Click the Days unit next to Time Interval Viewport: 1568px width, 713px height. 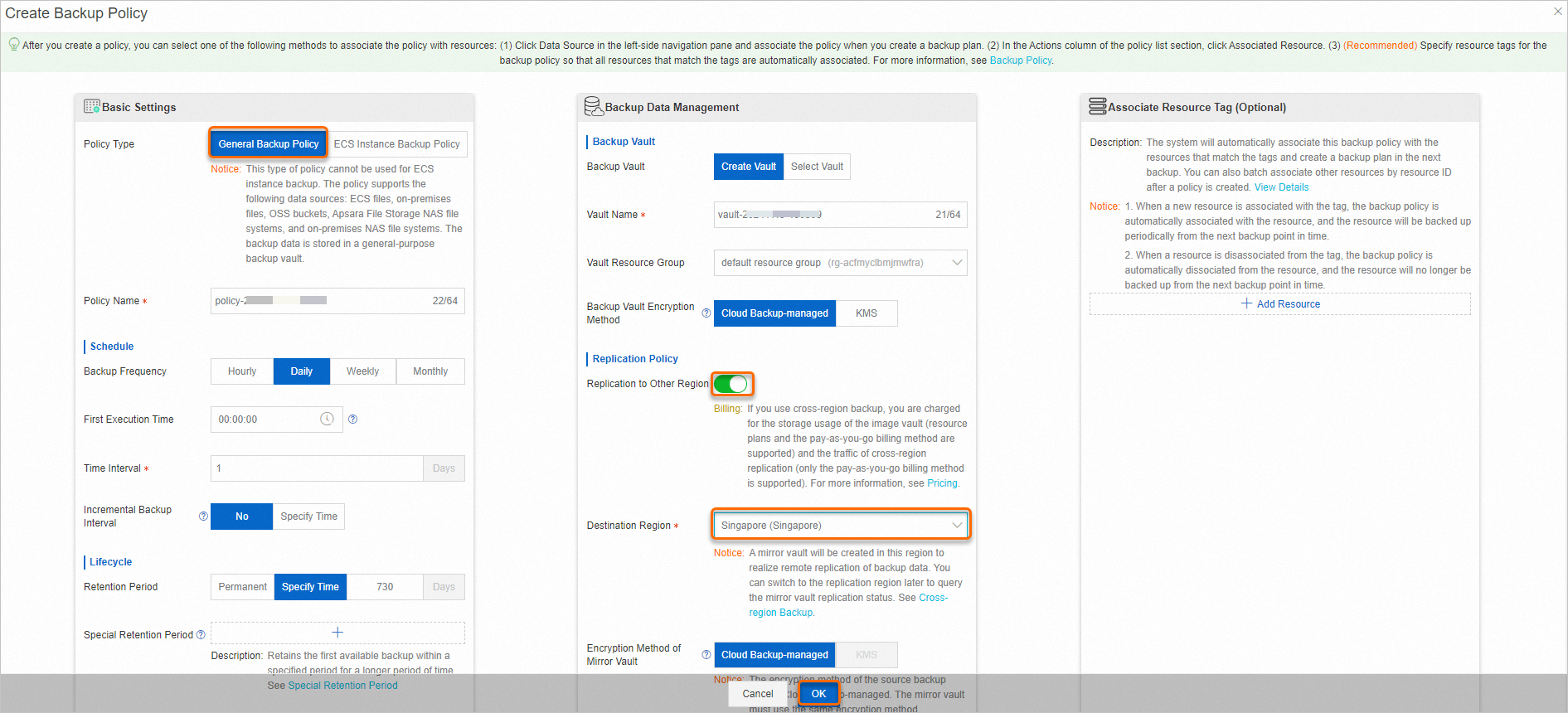click(x=444, y=468)
